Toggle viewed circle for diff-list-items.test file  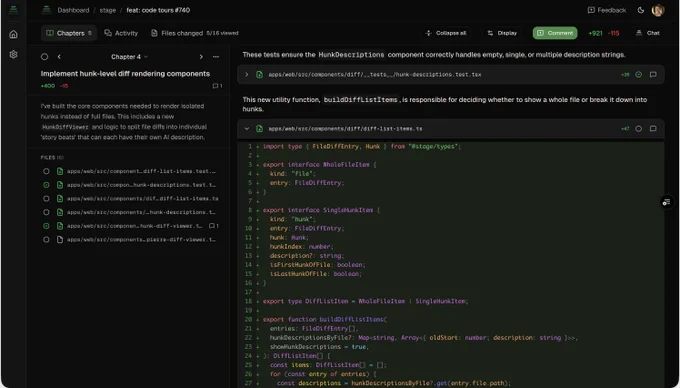(46, 171)
